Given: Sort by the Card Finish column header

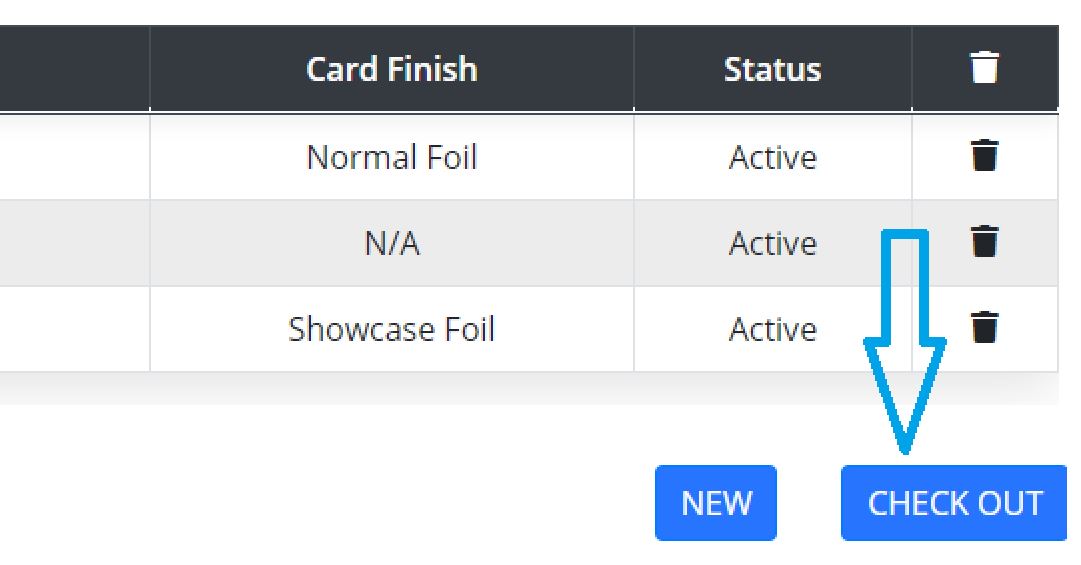Looking at the screenshot, I should (x=392, y=70).
